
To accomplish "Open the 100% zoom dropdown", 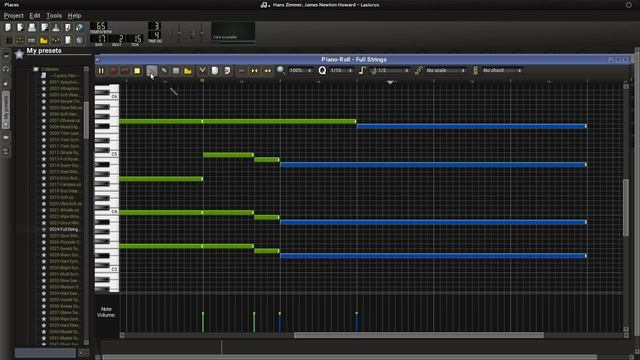I will (301, 71).
